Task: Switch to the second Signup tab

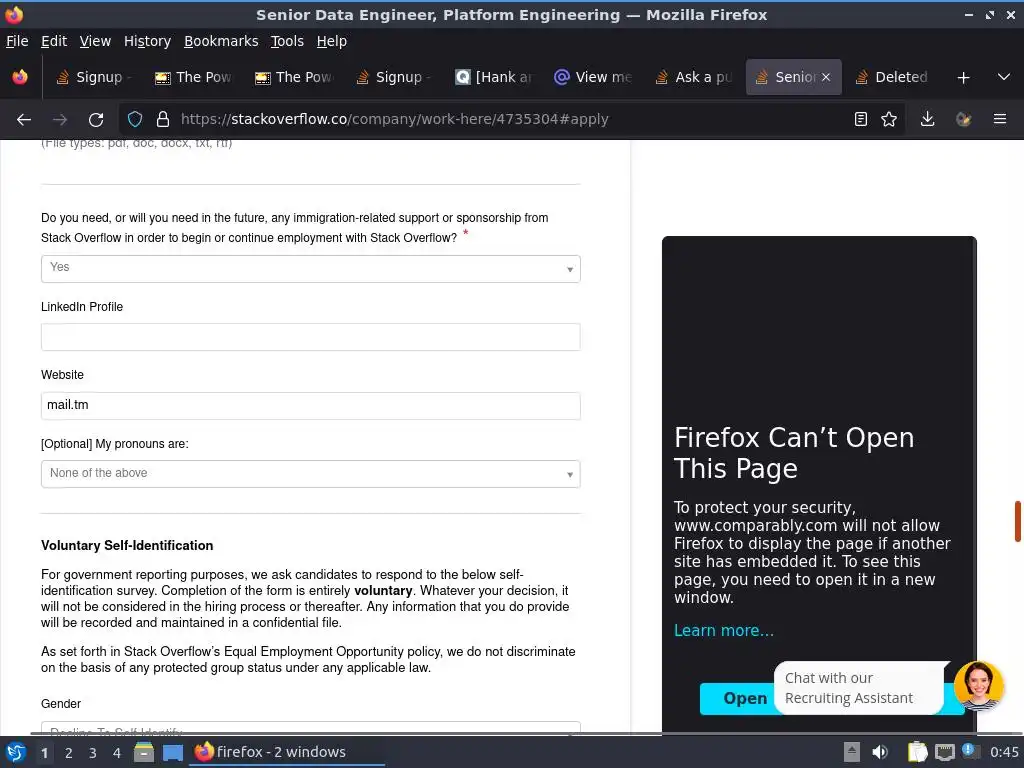Action: tap(392, 77)
